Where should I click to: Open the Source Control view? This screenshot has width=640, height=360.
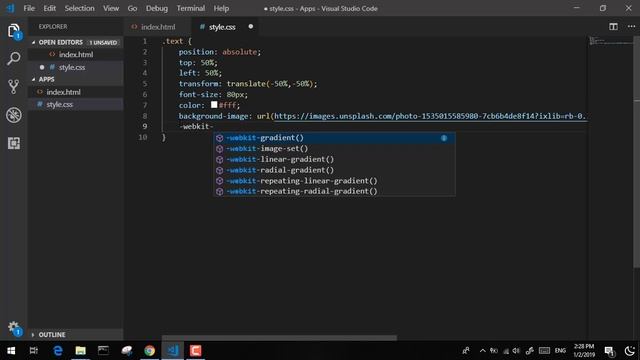click(13, 87)
